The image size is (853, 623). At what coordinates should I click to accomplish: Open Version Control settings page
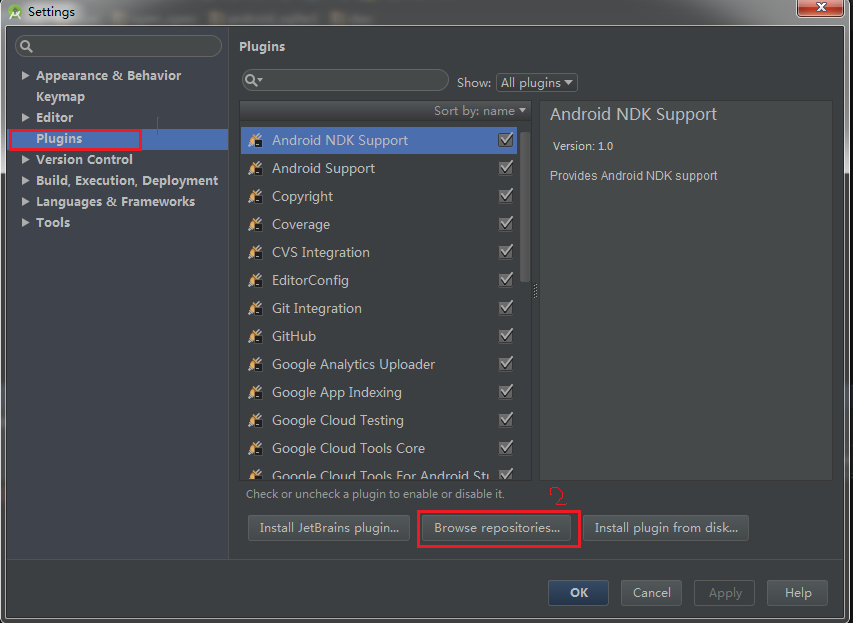tap(84, 159)
